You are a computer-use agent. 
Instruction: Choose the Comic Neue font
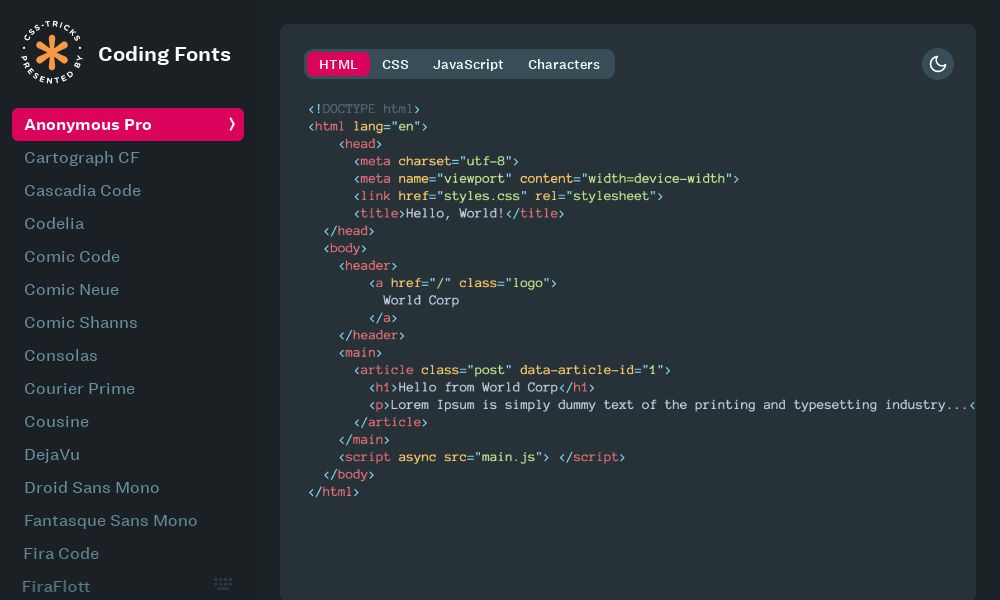(x=71, y=290)
